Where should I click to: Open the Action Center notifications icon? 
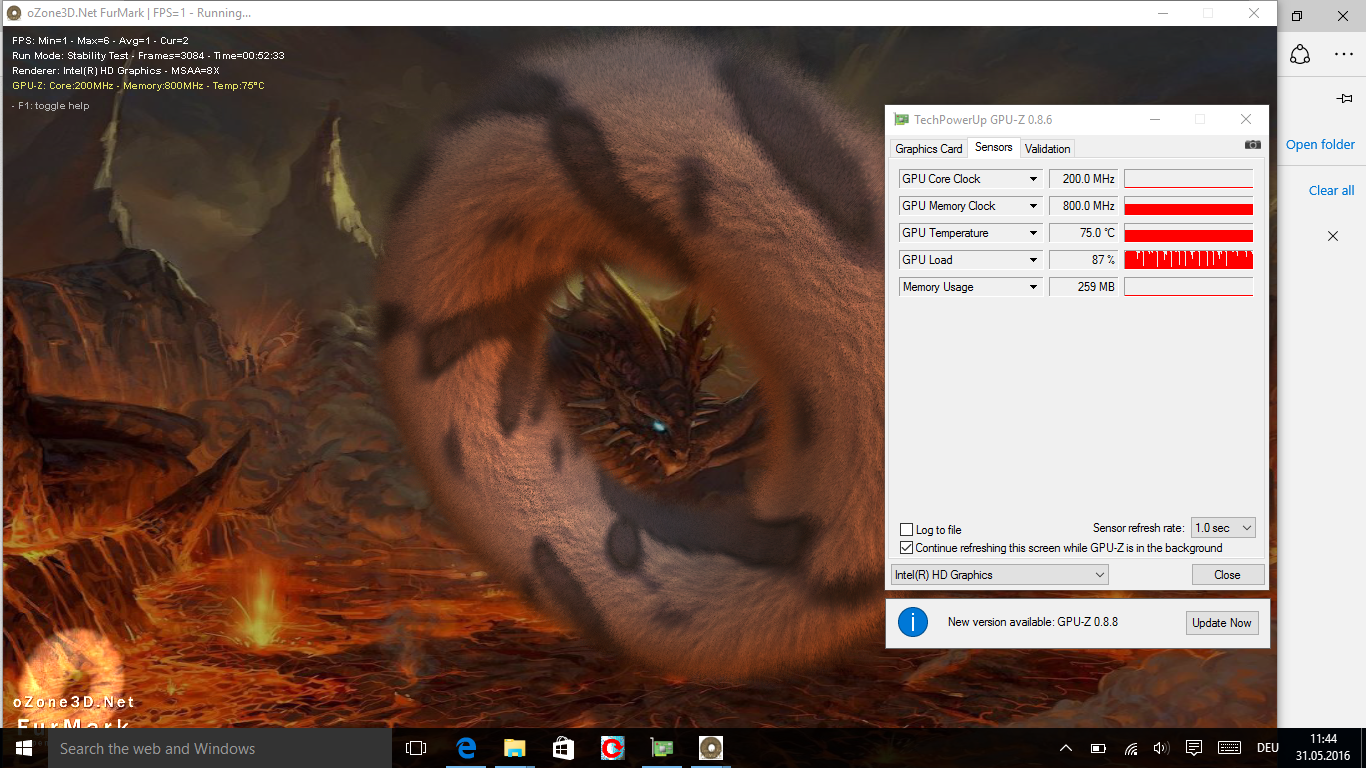point(1193,748)
